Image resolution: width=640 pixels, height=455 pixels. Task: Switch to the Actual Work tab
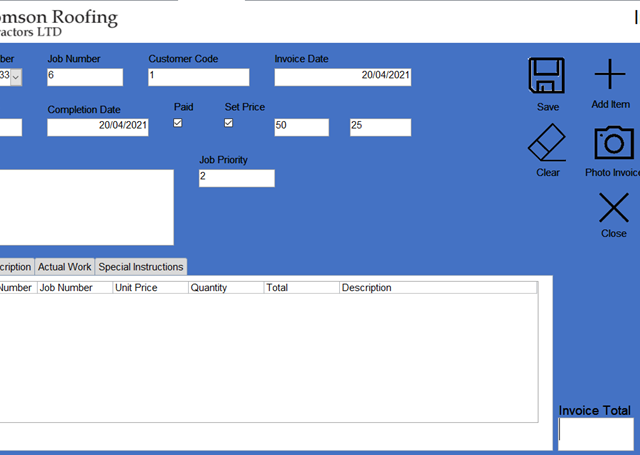[65, 267]
